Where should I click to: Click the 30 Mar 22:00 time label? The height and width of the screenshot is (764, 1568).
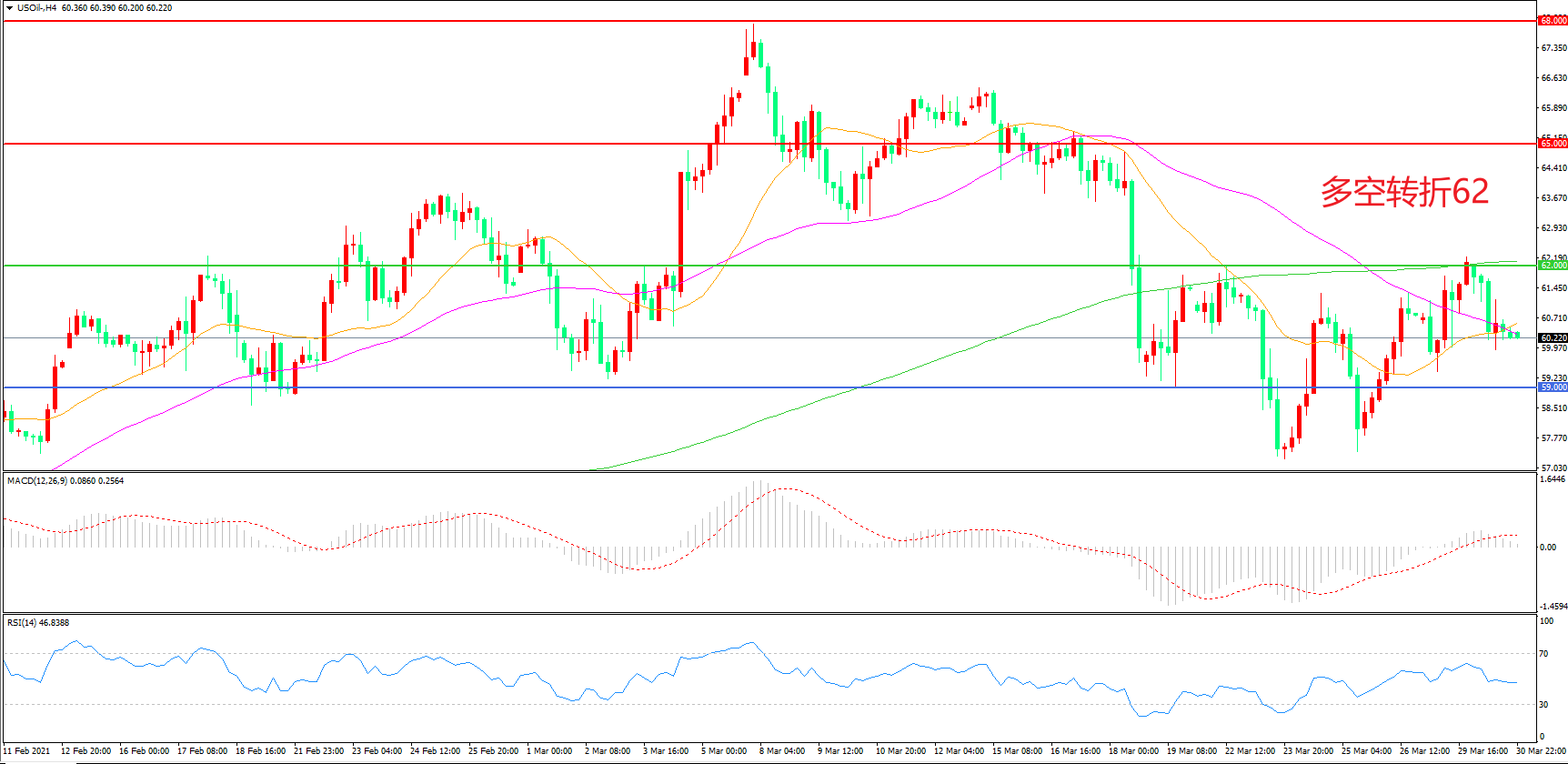(1541, 751)
